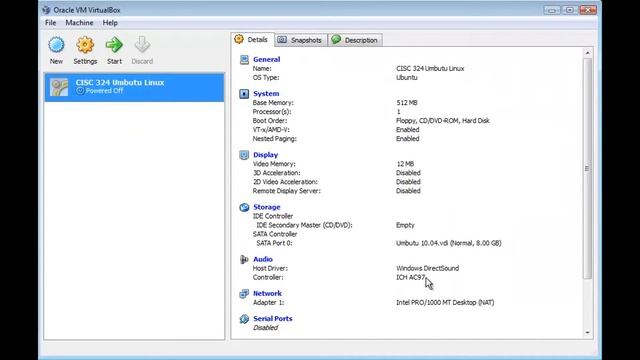Open the General settings heading link
This screenshot has width=640, height=360.
(x=267, y=60)
